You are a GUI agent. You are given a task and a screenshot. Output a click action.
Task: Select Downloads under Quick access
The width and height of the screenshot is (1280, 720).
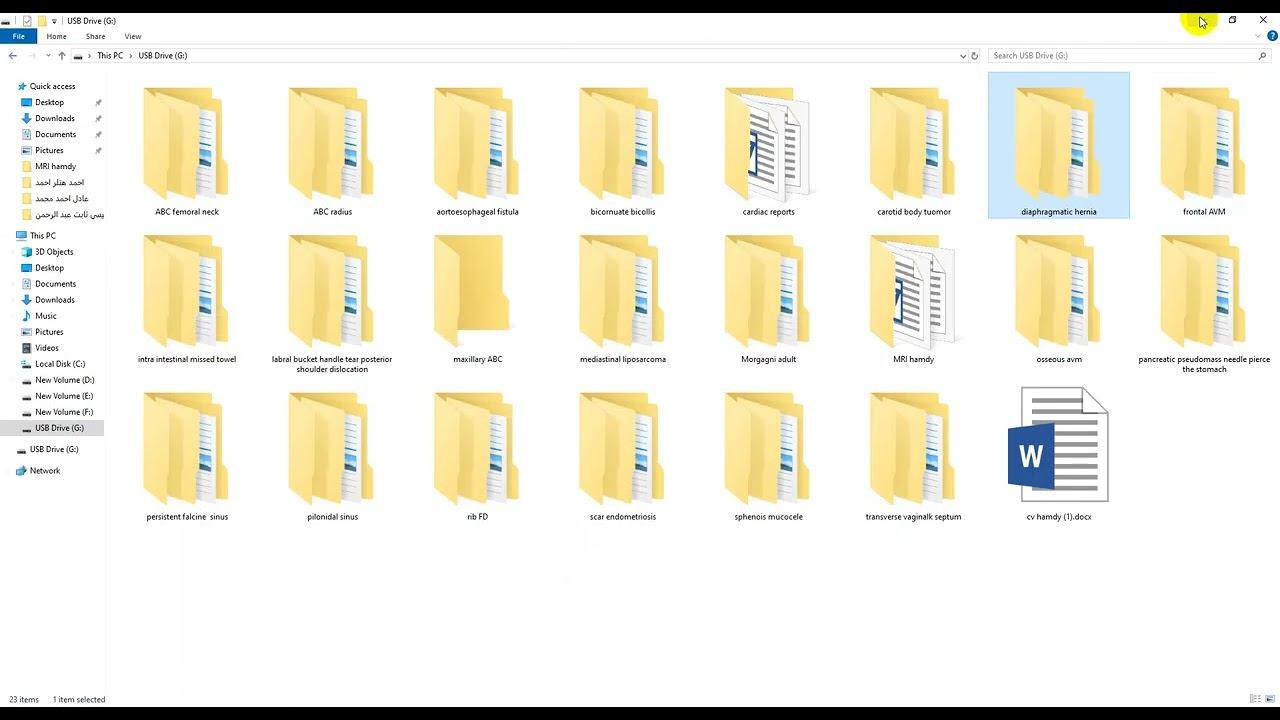(55, 118)
